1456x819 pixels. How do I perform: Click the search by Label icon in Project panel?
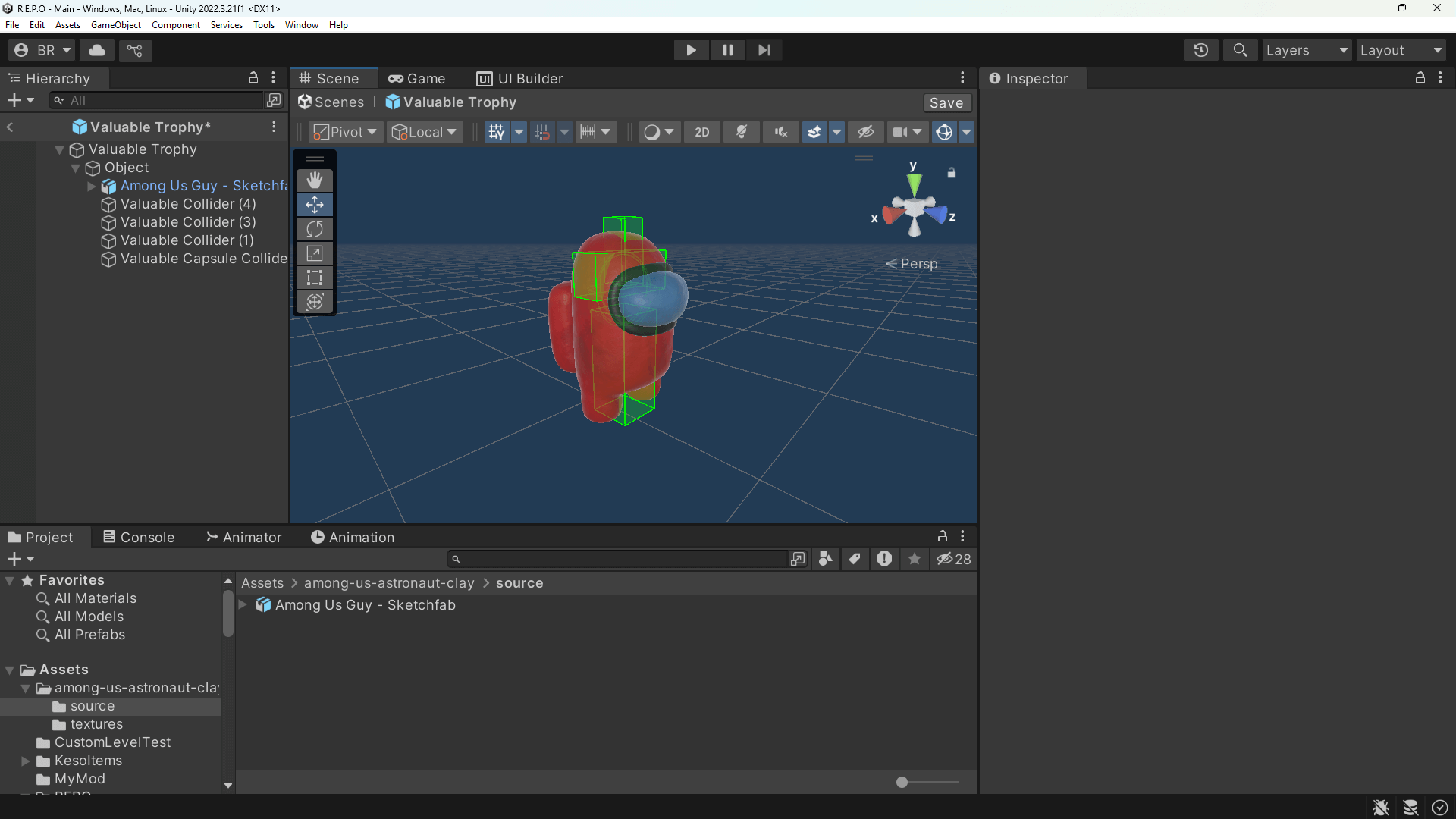tap(855, 559)
